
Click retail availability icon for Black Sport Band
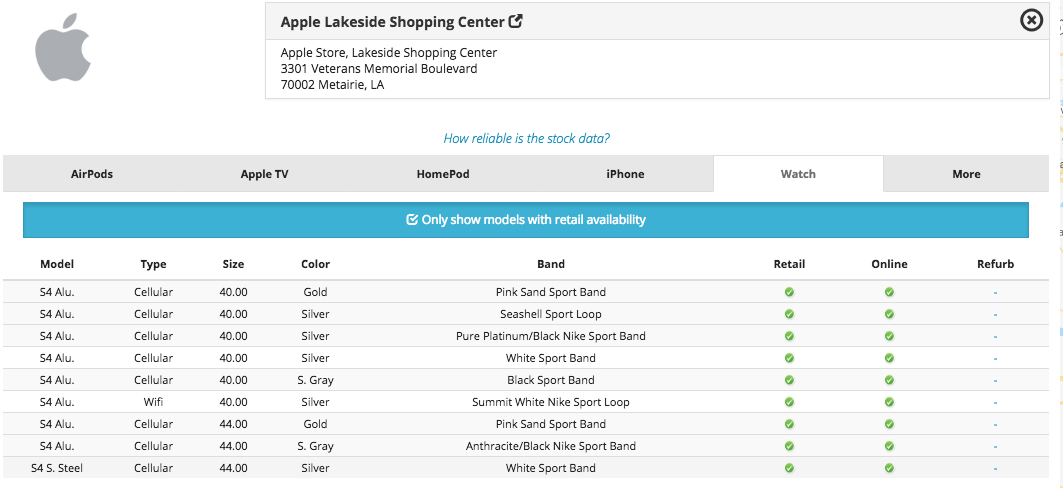[x=789, y=380]
